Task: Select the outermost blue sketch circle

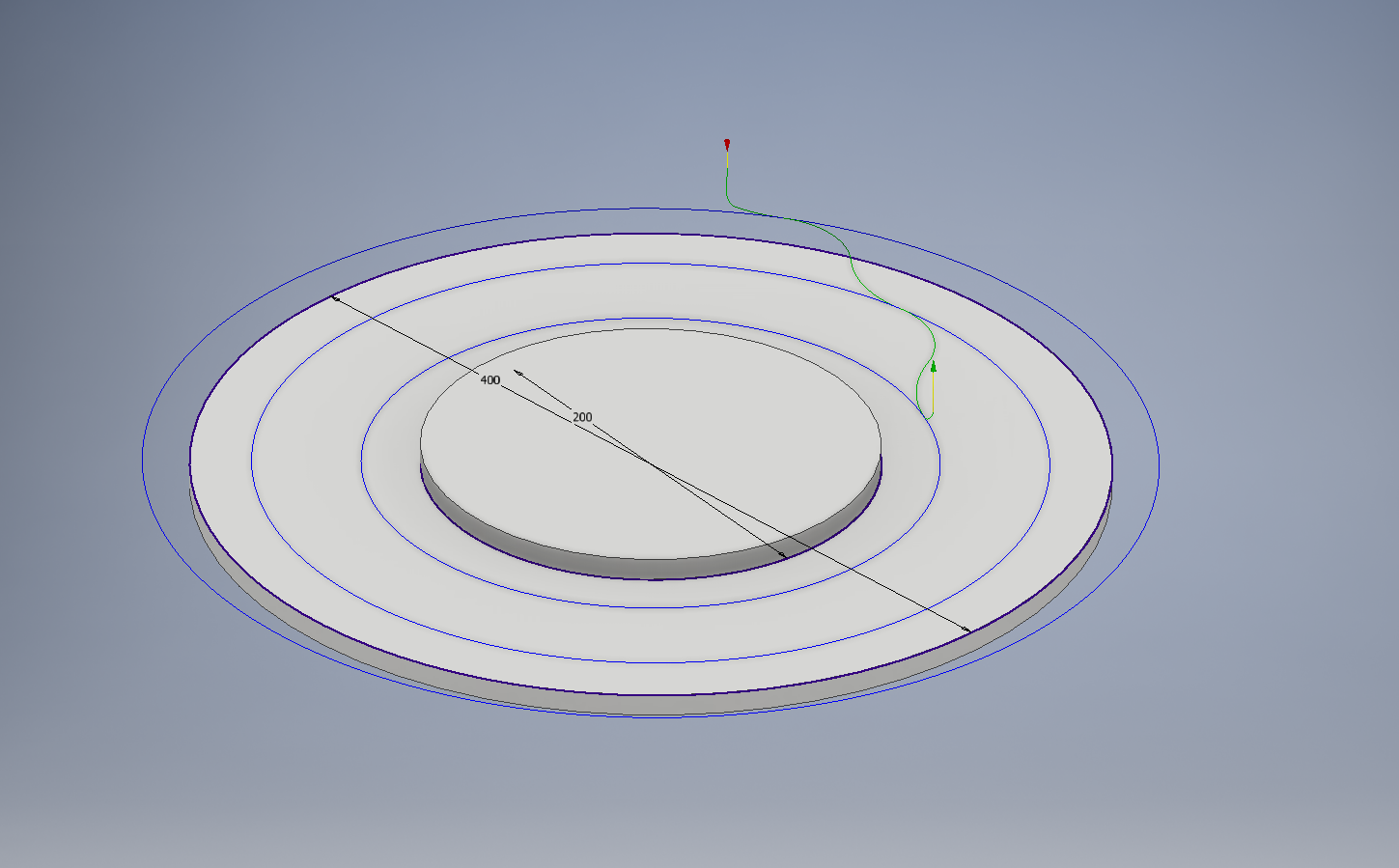Action: coord(649,206)
